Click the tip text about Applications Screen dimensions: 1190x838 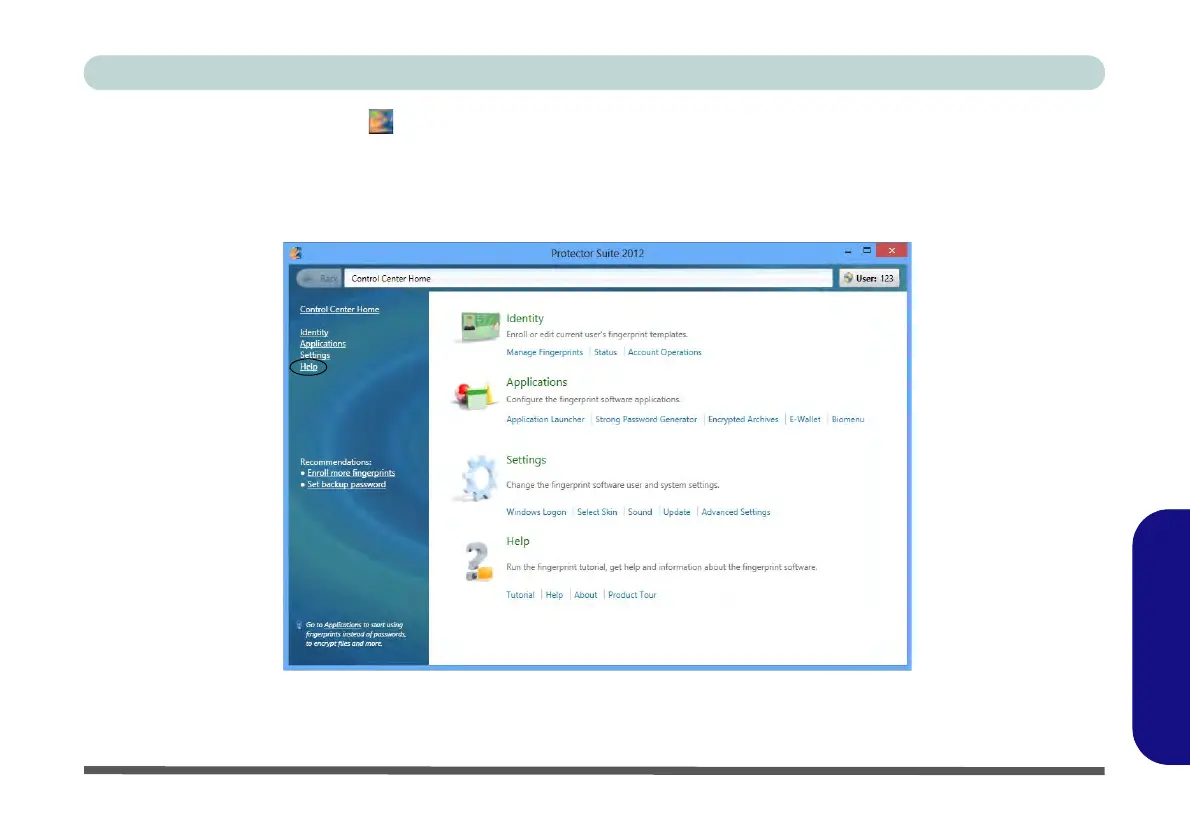coord(355,635)
